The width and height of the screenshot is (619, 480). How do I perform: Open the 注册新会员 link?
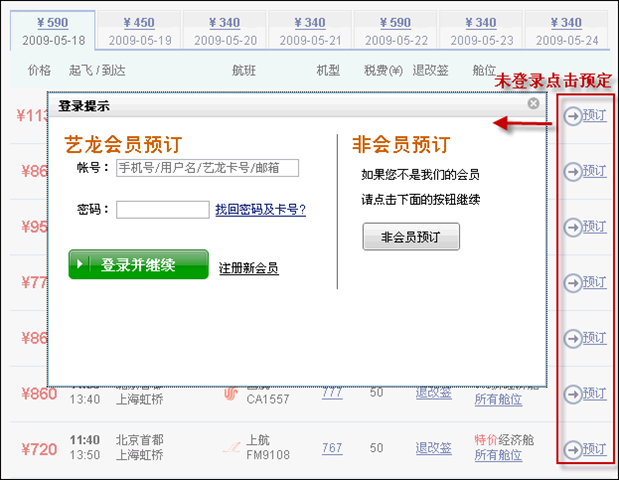(248, 268)
